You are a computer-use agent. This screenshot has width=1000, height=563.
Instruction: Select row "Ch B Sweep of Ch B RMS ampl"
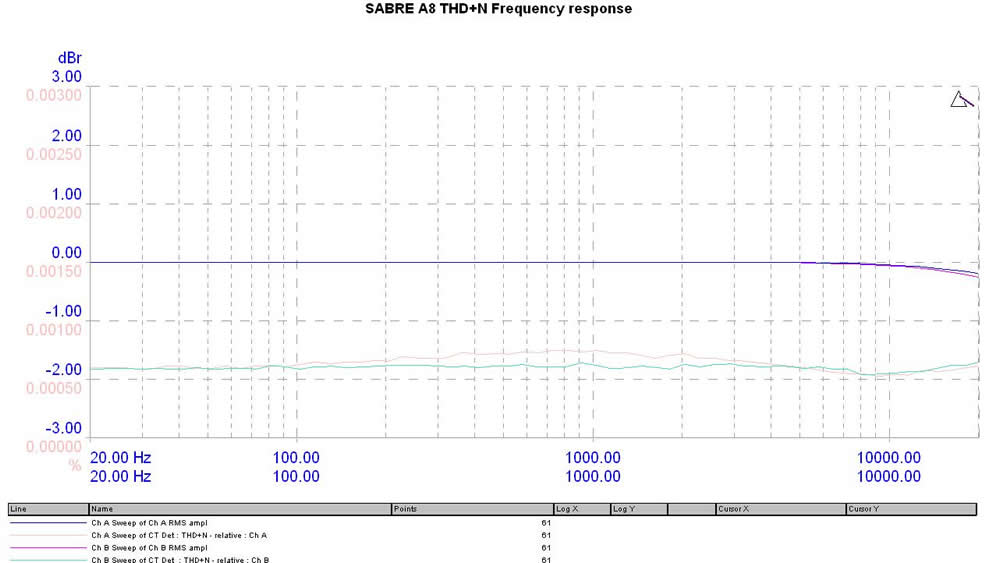point(492,548)
